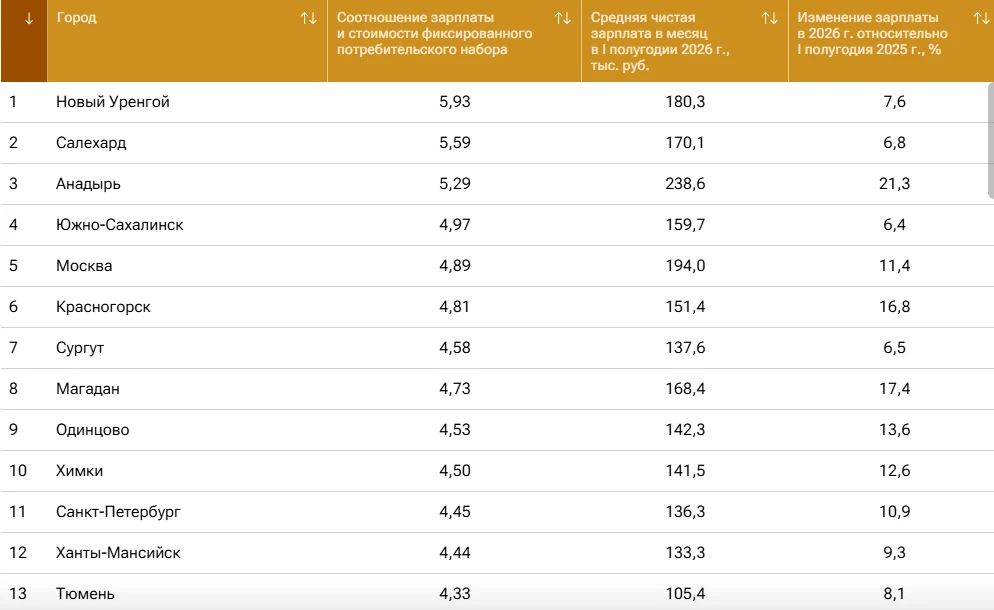Click the Город column header
Image resolution: width=994 pixels, height=610 pixels.
(x=76, y=18)
